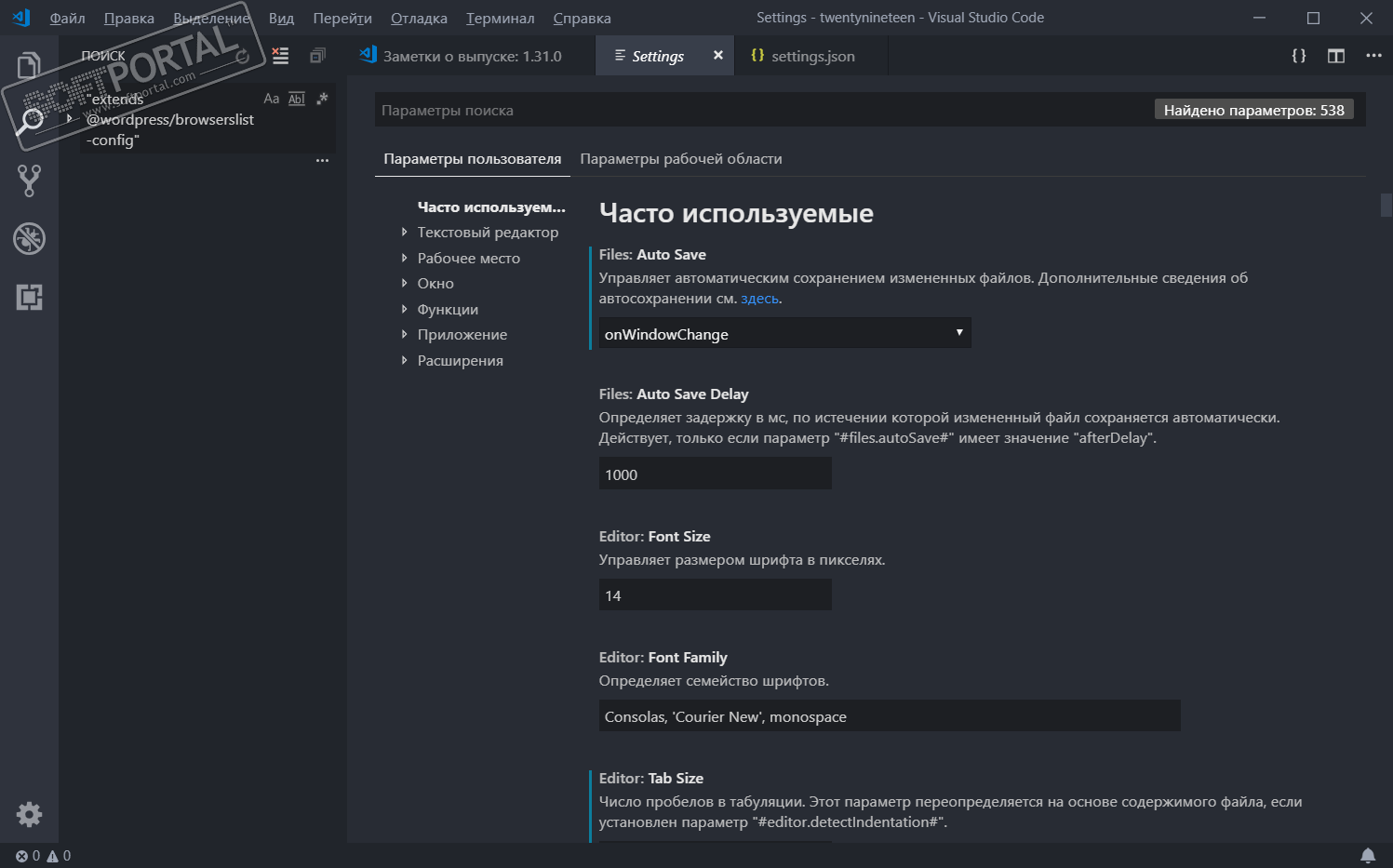Open the Auto Save dropdown
The image size is (1393, 868).
[x=784, y=333]
